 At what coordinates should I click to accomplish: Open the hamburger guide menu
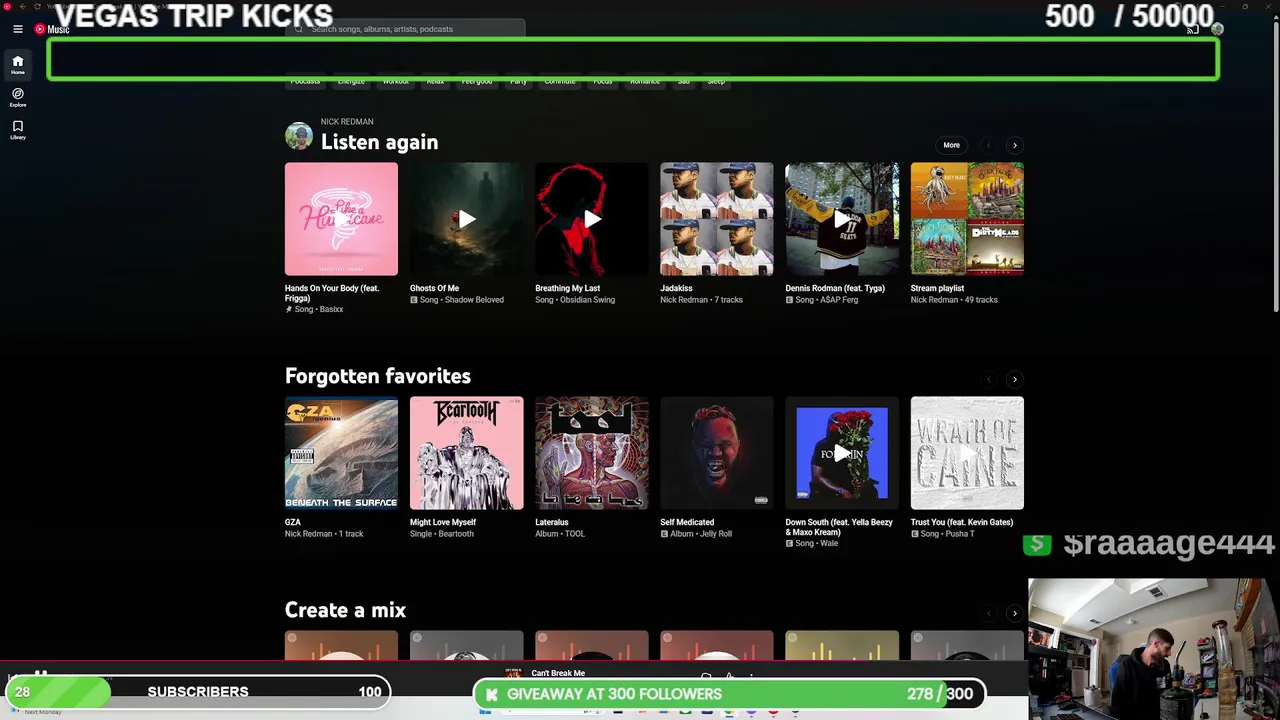pyautogui.click(x=17, y=29)
